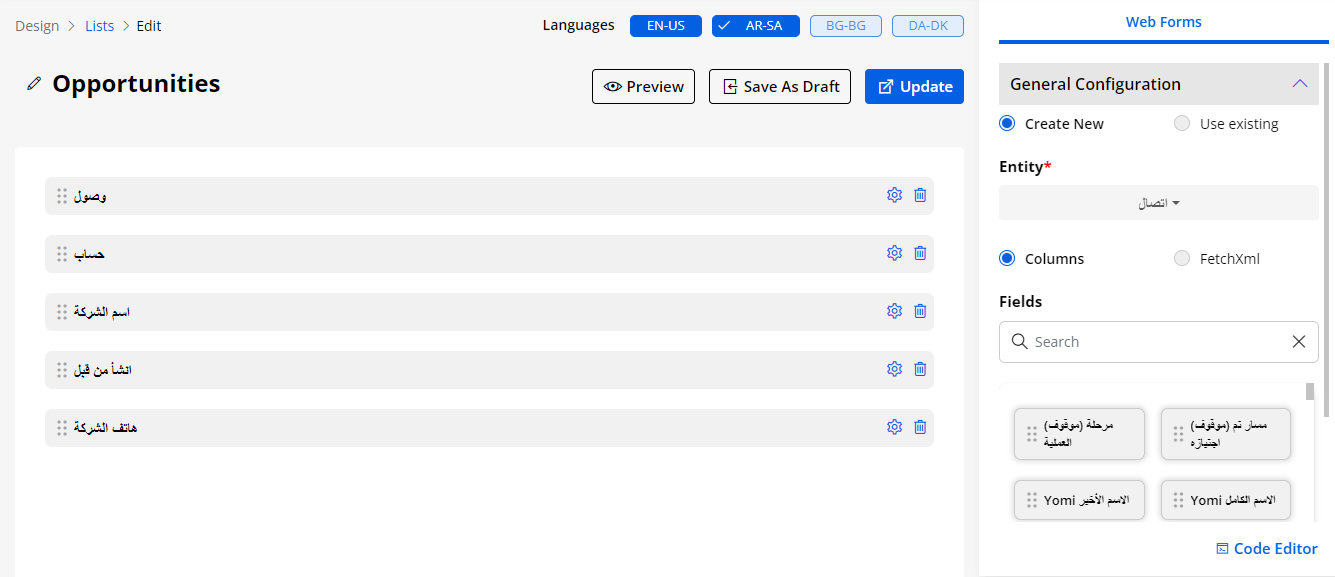Clear the Fields search with X icon

(1298, 342)
